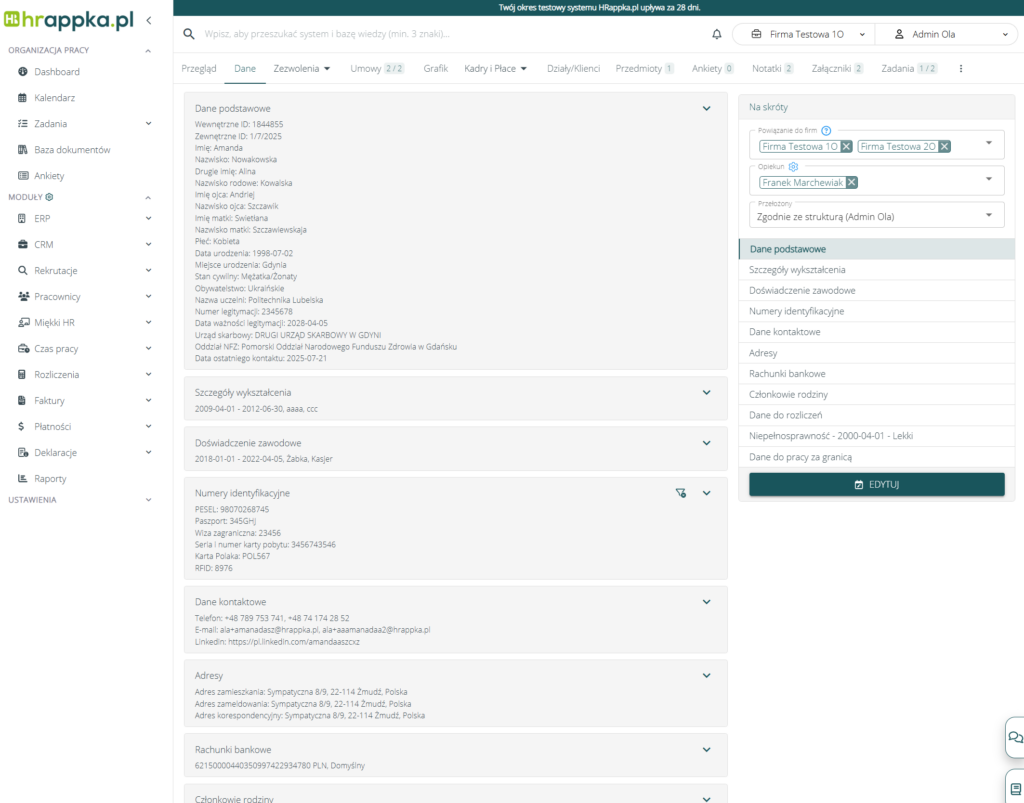Screen dimensions: 1024x803
Task: Click the help icon next to Powiązanie do firm
Action: 826,130
